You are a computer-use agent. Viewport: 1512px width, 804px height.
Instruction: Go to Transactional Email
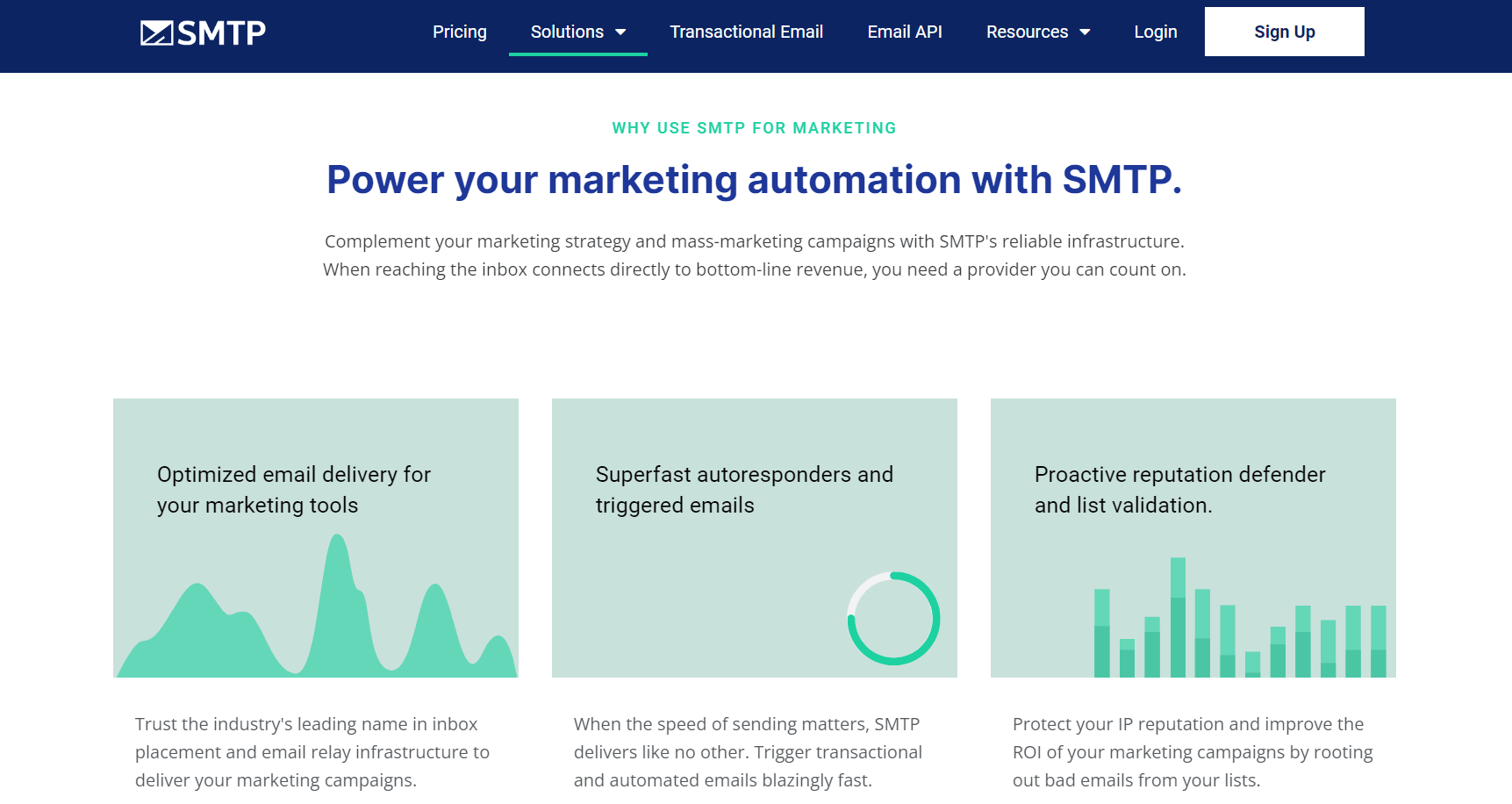(746, 32)
